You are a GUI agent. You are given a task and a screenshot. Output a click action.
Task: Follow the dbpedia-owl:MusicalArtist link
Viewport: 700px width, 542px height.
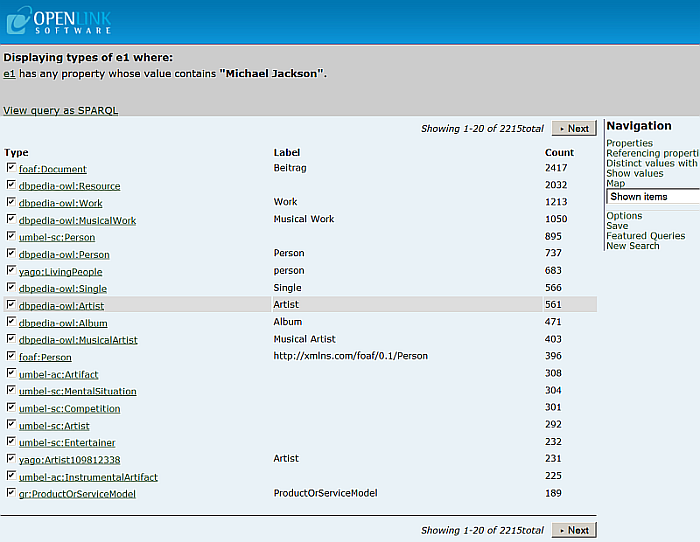tap(79, 340)
